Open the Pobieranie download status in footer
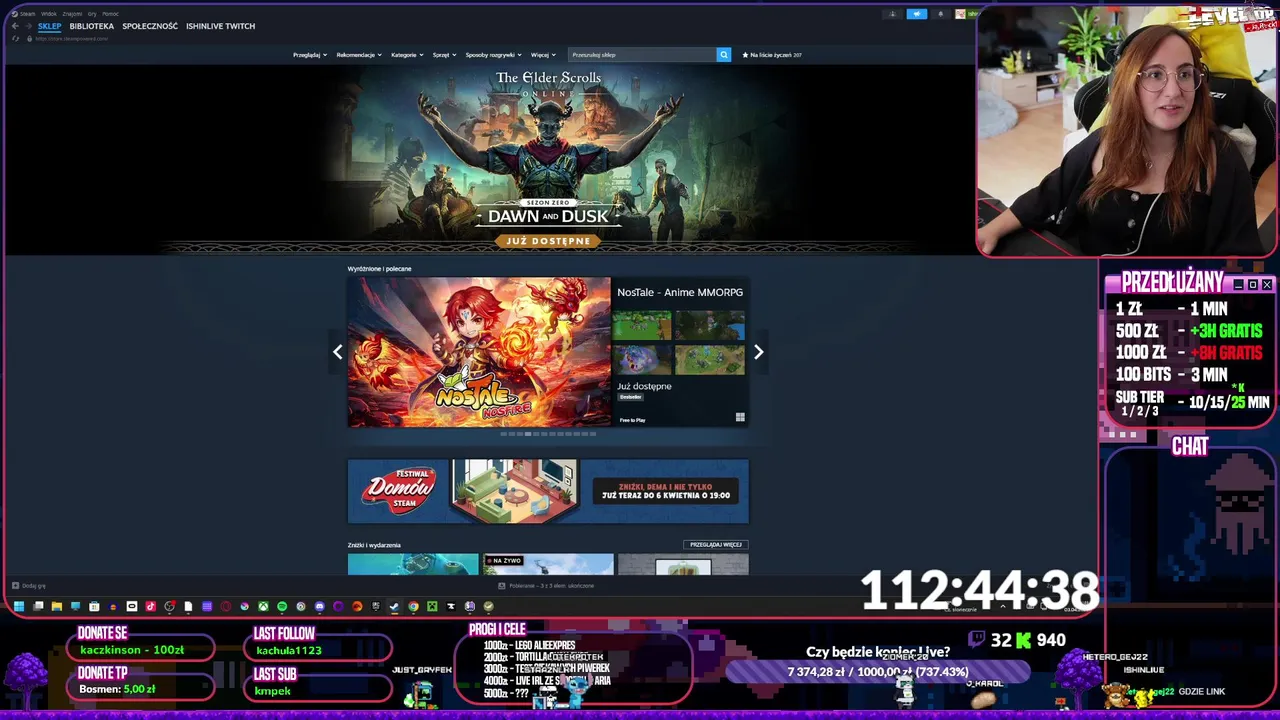This screenshot has height=720, width=1280. point(547,585)
